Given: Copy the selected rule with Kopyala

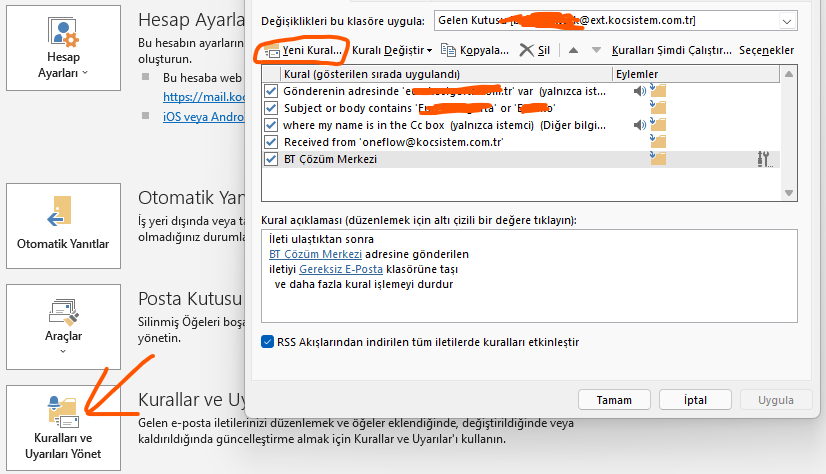Looking at the screenshot, I should click(475, 50).
